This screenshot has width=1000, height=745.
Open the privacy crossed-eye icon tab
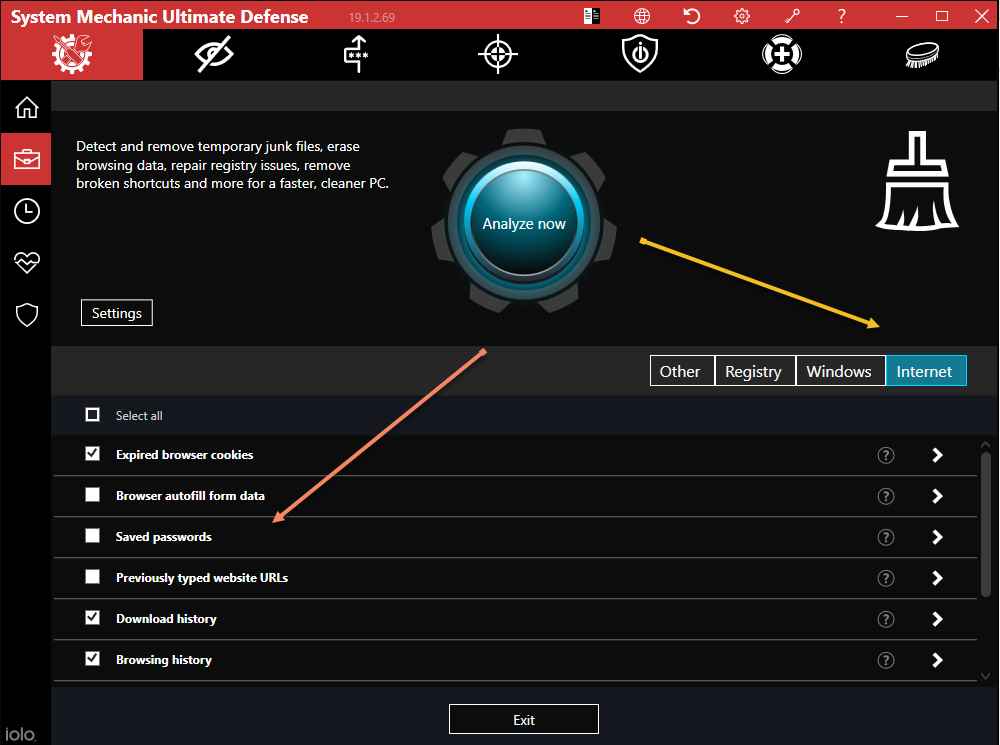(214, 55)
